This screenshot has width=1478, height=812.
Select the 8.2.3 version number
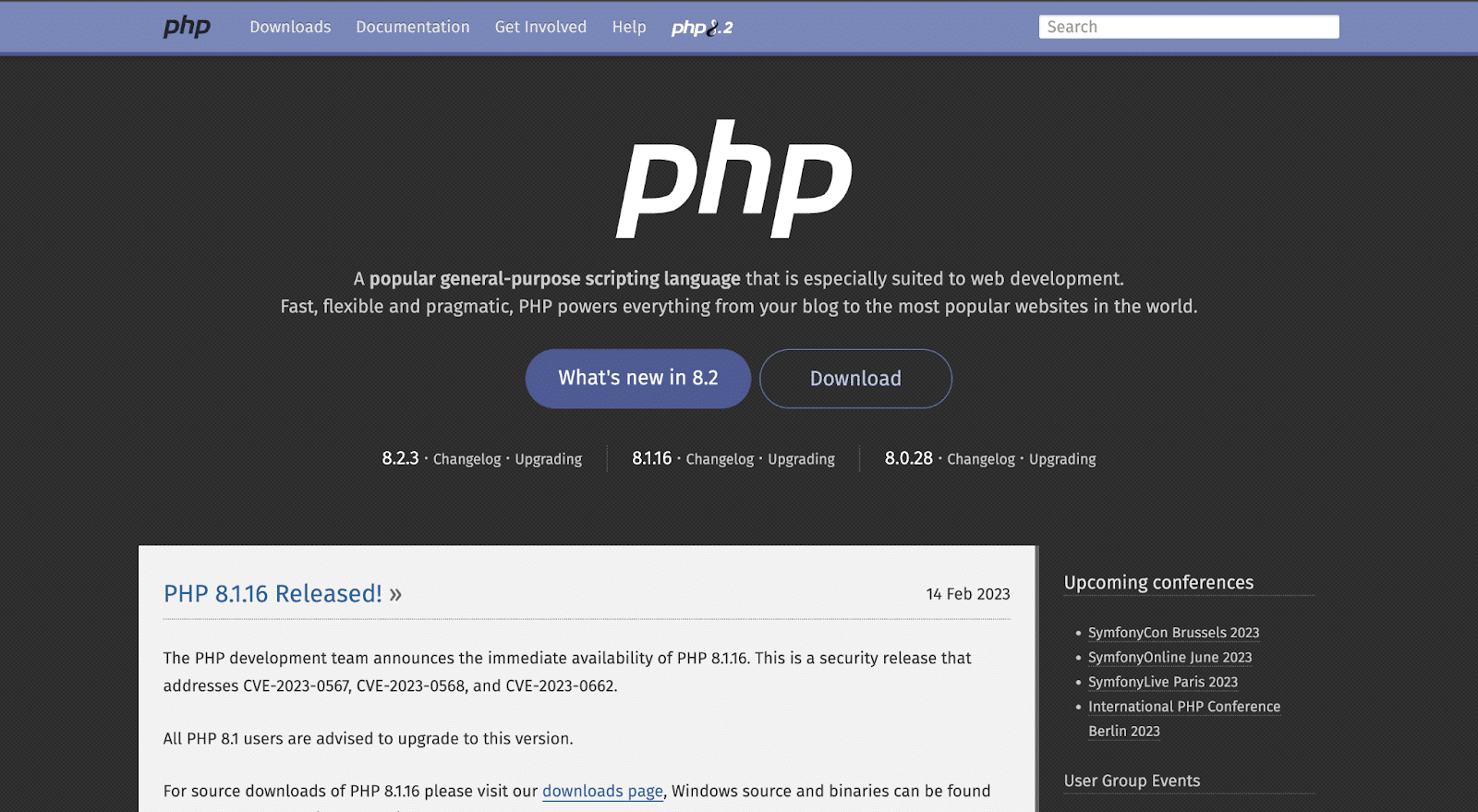point(400,458)
